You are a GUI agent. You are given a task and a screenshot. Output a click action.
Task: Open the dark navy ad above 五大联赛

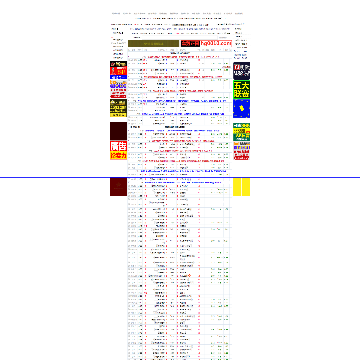click(242, 70)
